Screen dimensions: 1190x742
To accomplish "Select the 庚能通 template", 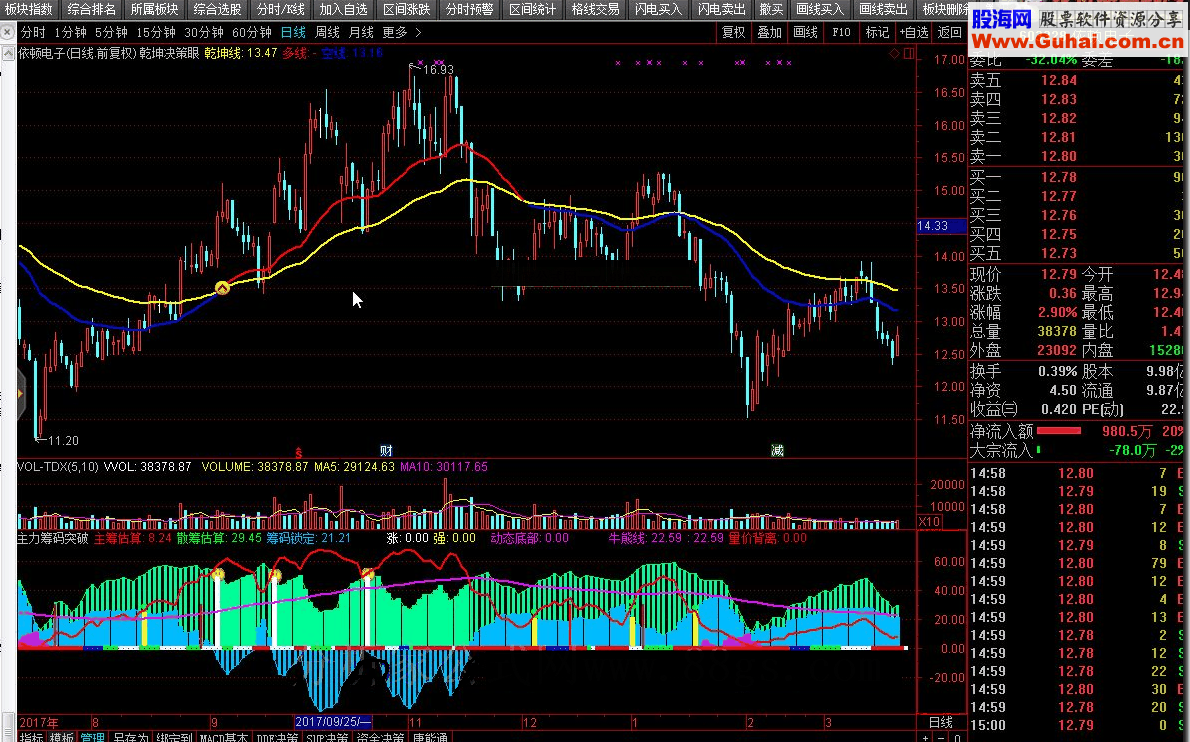I will tap(430, 737).
